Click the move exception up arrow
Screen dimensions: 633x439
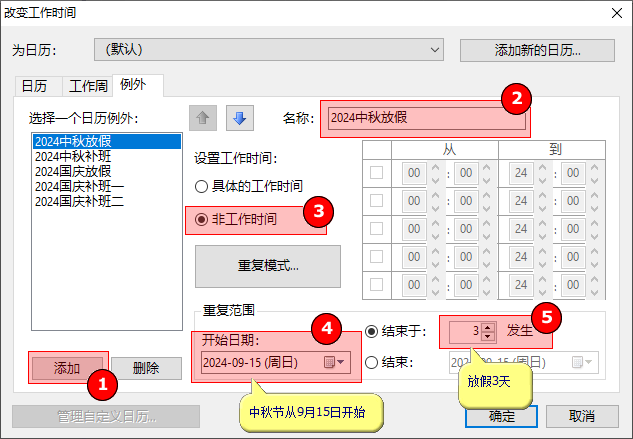pyautogui.click(x=204, y=118)
